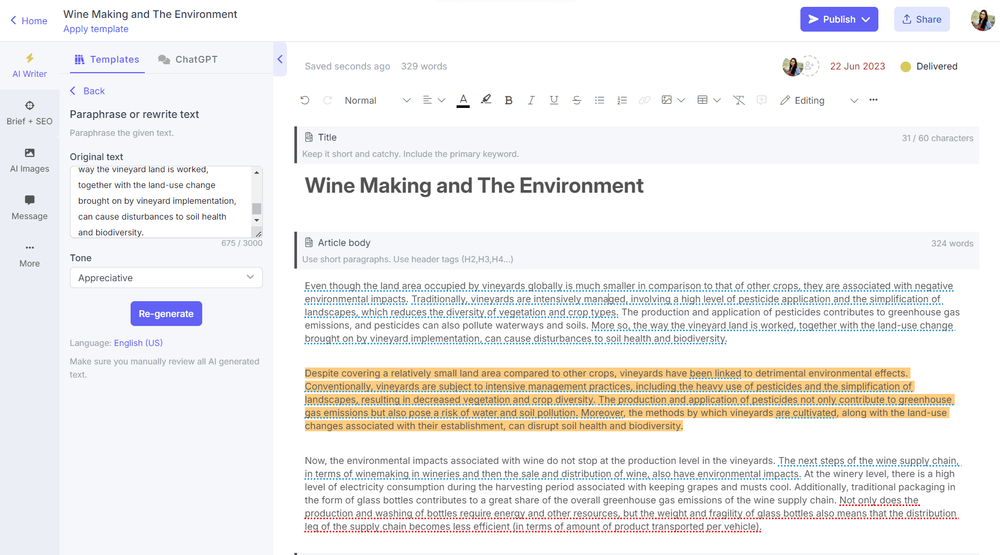Click the add assignee icon
The height and width of the screenshot is (555, 1000).
pyautogui.click(x=809, y=66)
